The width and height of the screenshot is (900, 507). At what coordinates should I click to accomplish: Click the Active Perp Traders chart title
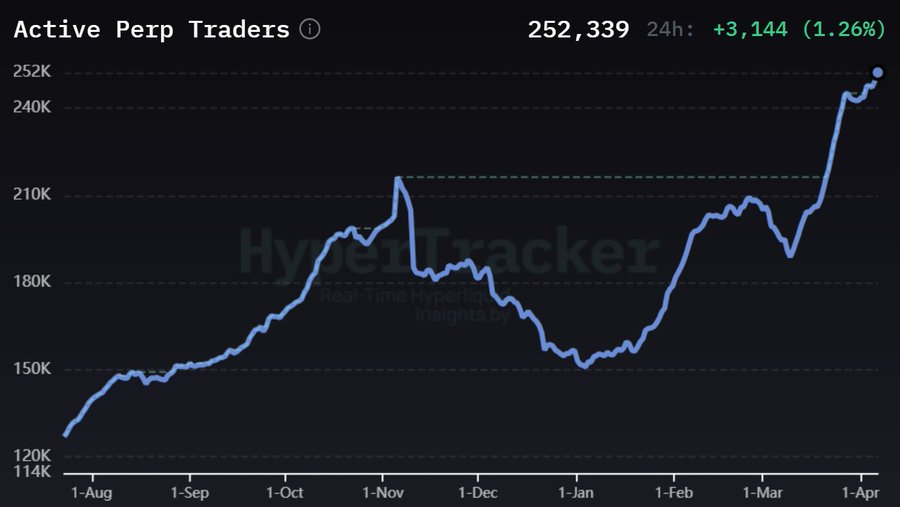(151, 30)
